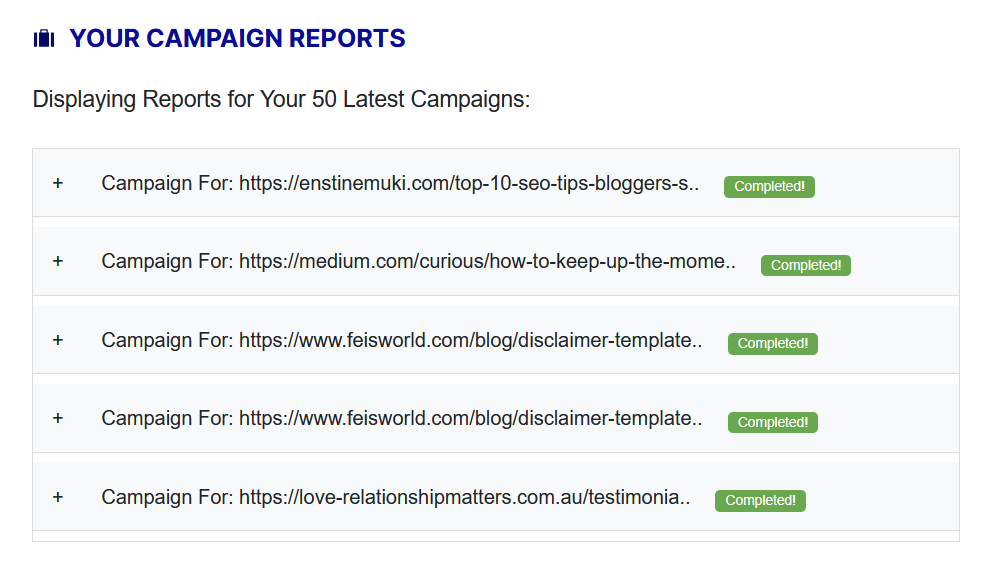Open the medium.com curious campaign title
Viewport: 995px width, 570px height.
tap(418, 262)
